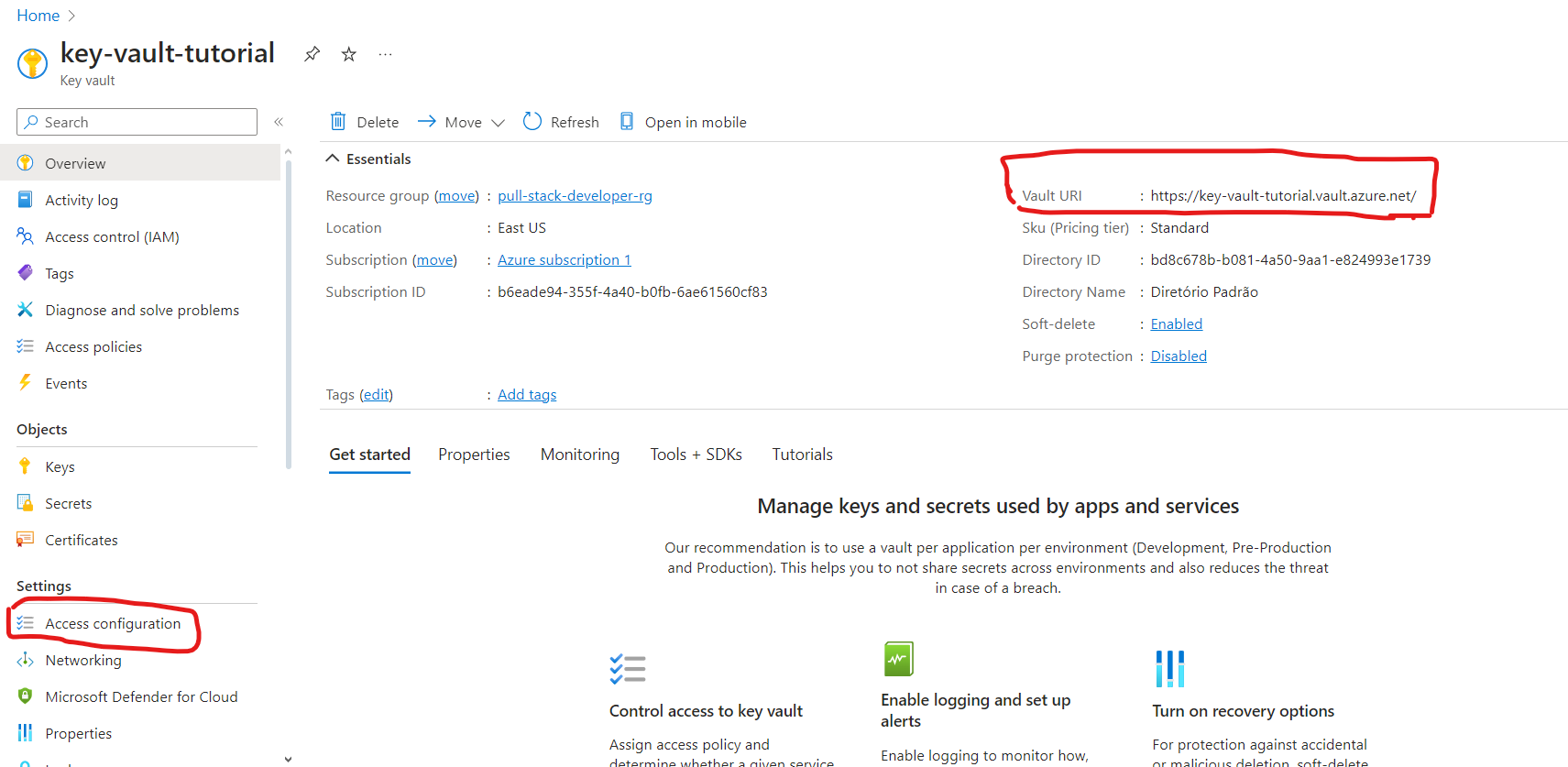Collapse the sidebar with the double chevron
The width and height of the screenshot is (1568, 767).
pos(279,122)
